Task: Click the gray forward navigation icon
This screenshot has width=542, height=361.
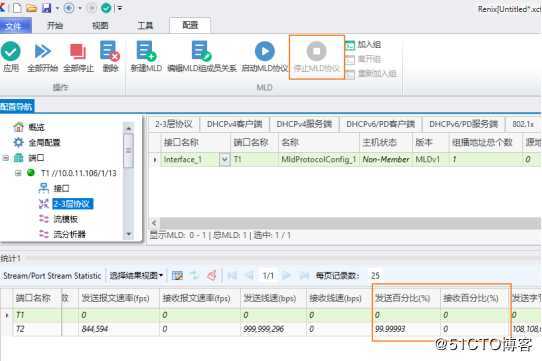Action: [92, 8]
